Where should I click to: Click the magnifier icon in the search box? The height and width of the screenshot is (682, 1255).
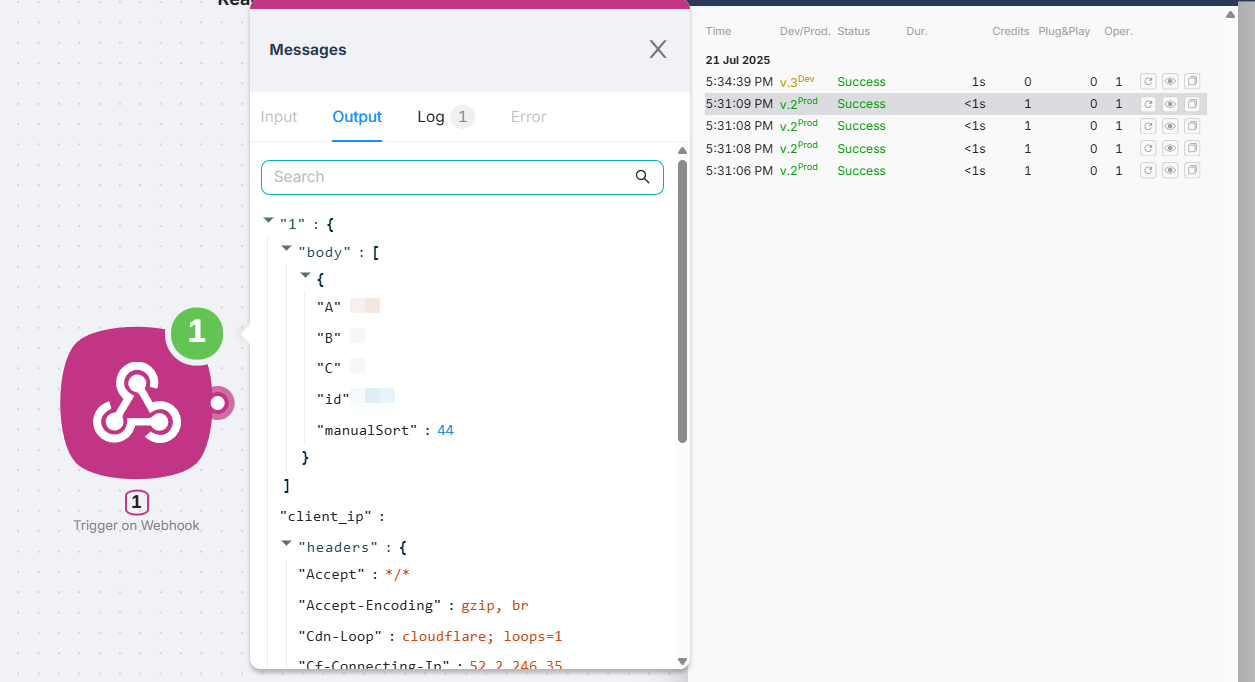(x=642, y=177)
